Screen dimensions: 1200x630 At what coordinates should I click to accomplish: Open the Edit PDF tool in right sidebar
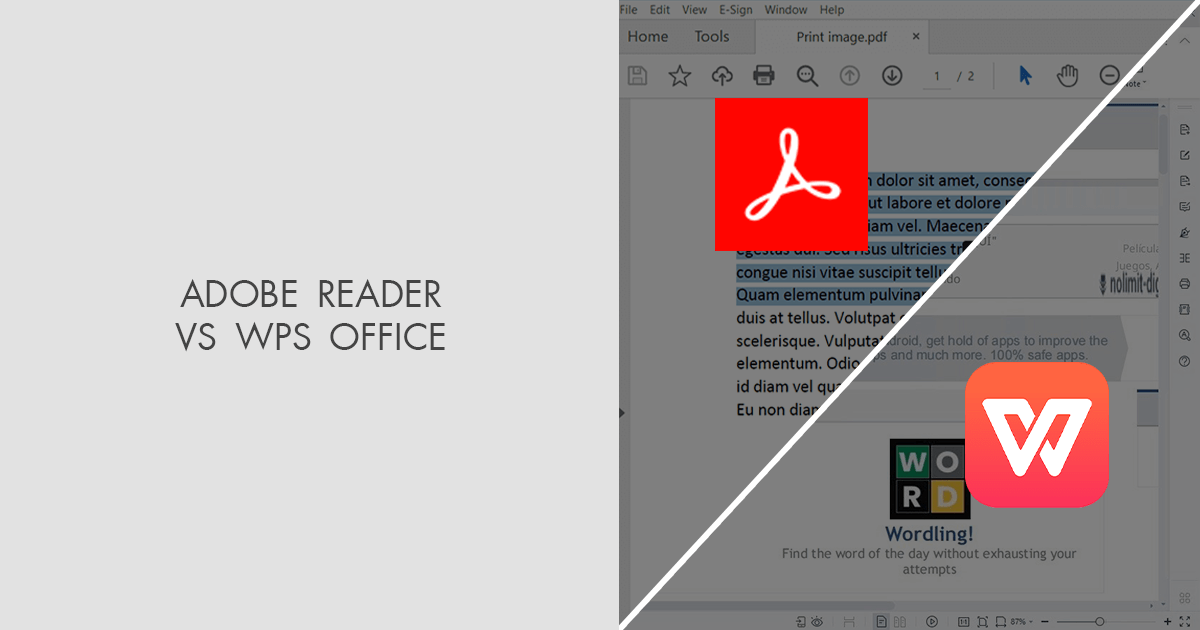point(1184,155)
